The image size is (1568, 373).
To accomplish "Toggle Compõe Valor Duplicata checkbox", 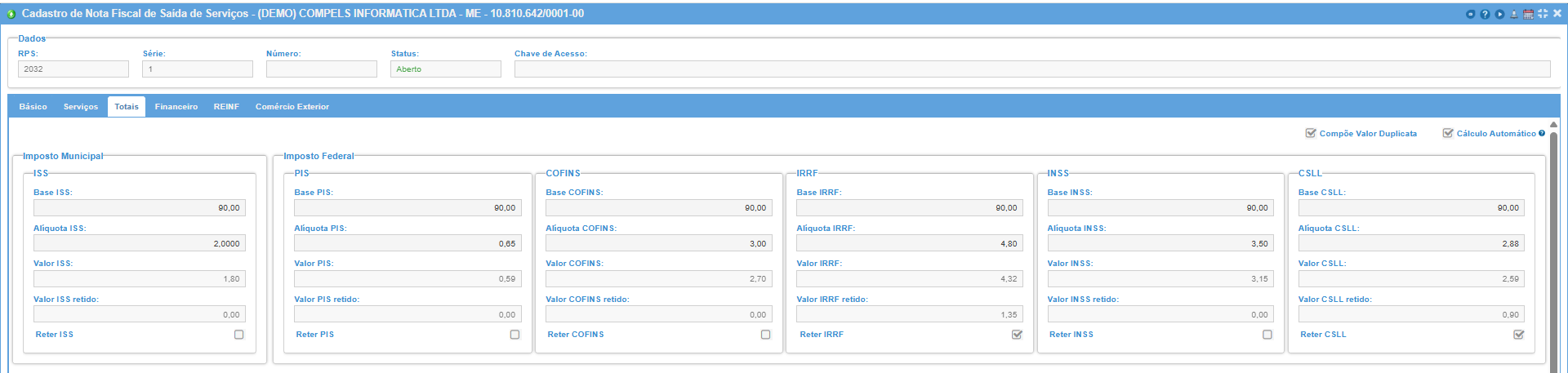I will tap(1310, 133).
